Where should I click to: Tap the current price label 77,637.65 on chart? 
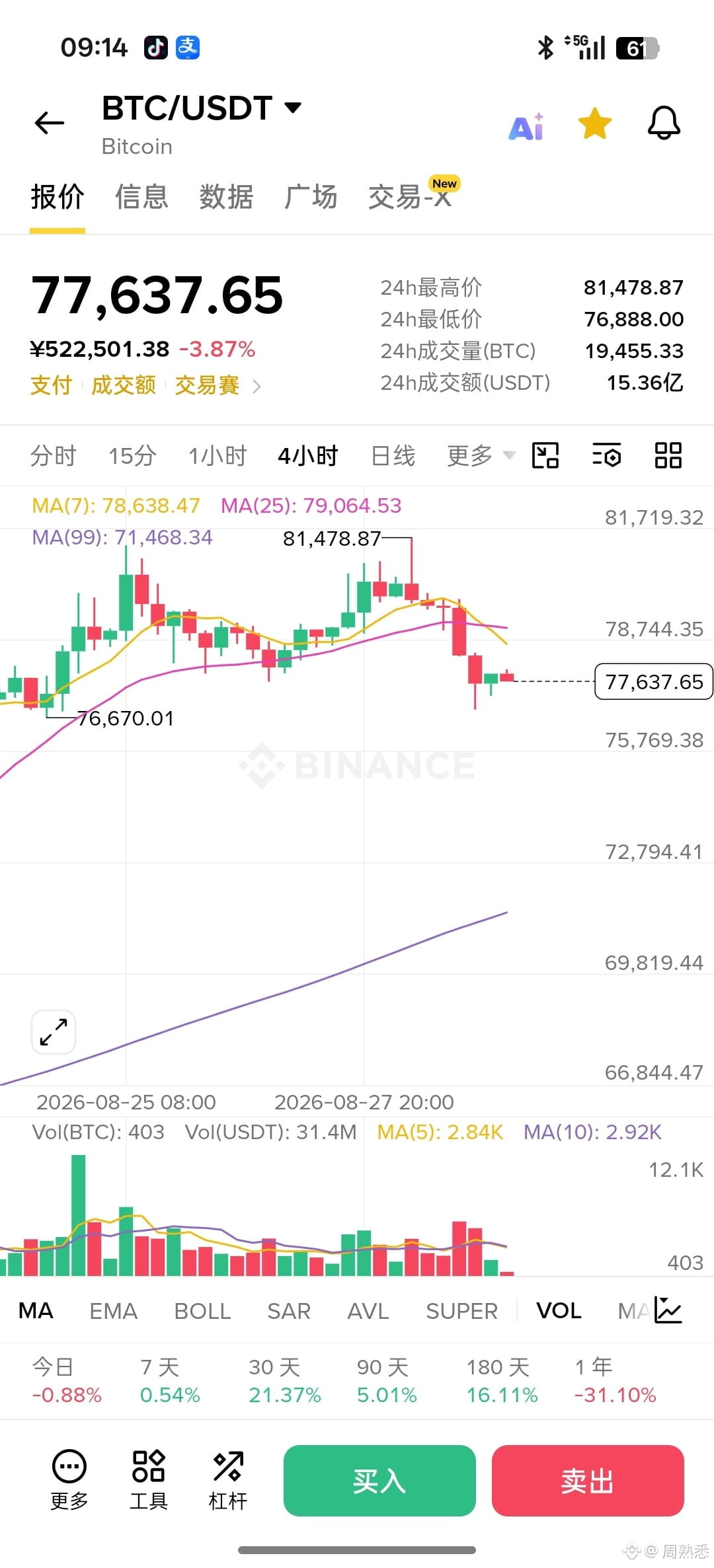654,681
